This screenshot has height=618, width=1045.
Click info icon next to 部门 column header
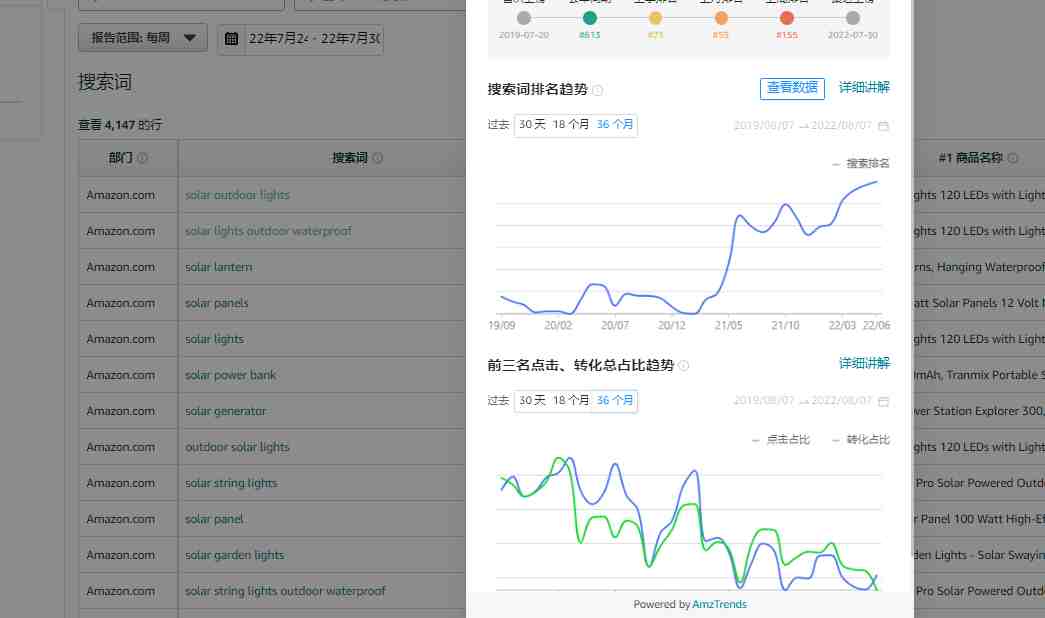click(x=142, y=158)
